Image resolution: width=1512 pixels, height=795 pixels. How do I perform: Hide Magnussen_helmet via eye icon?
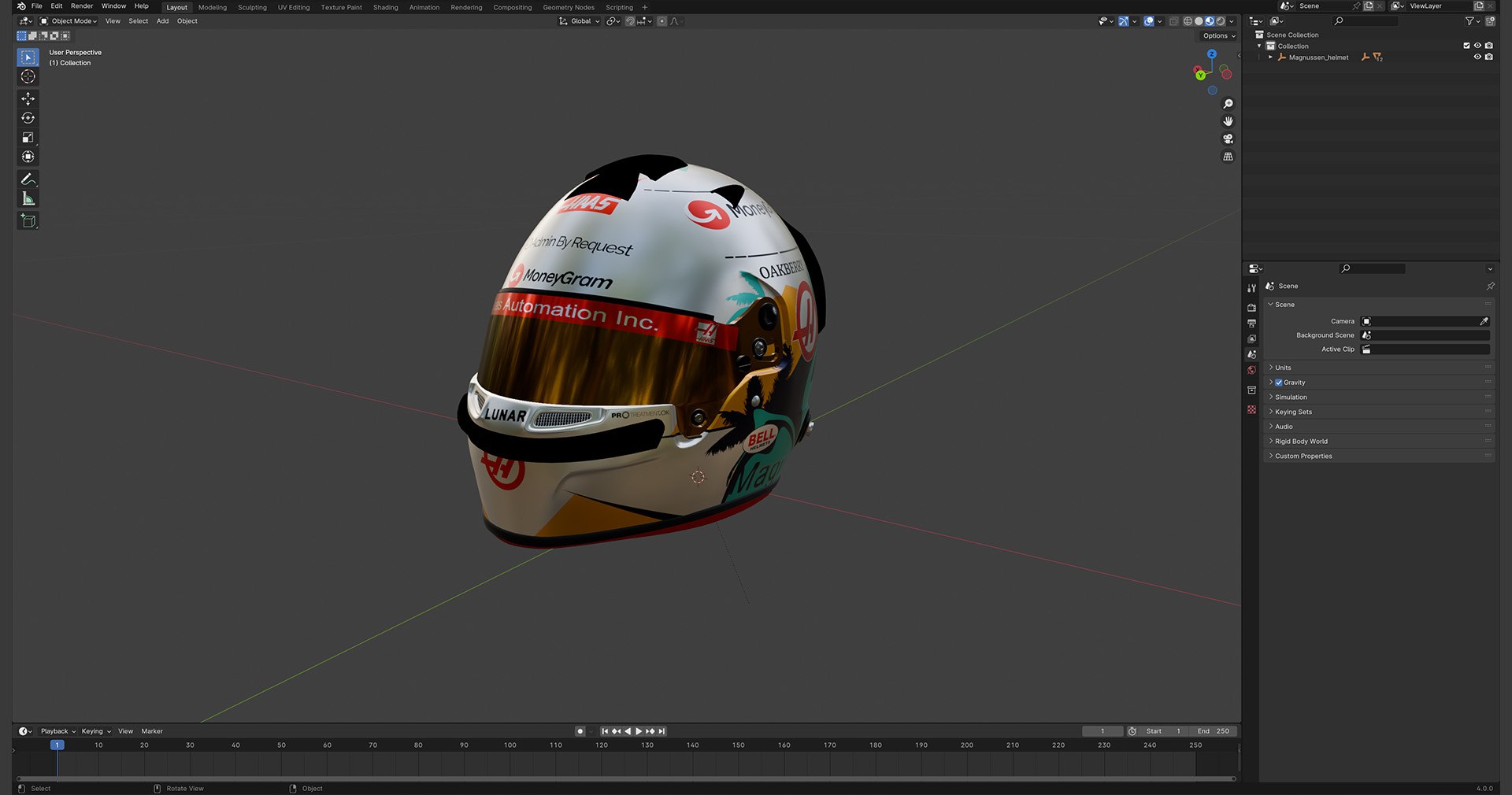1477,57
